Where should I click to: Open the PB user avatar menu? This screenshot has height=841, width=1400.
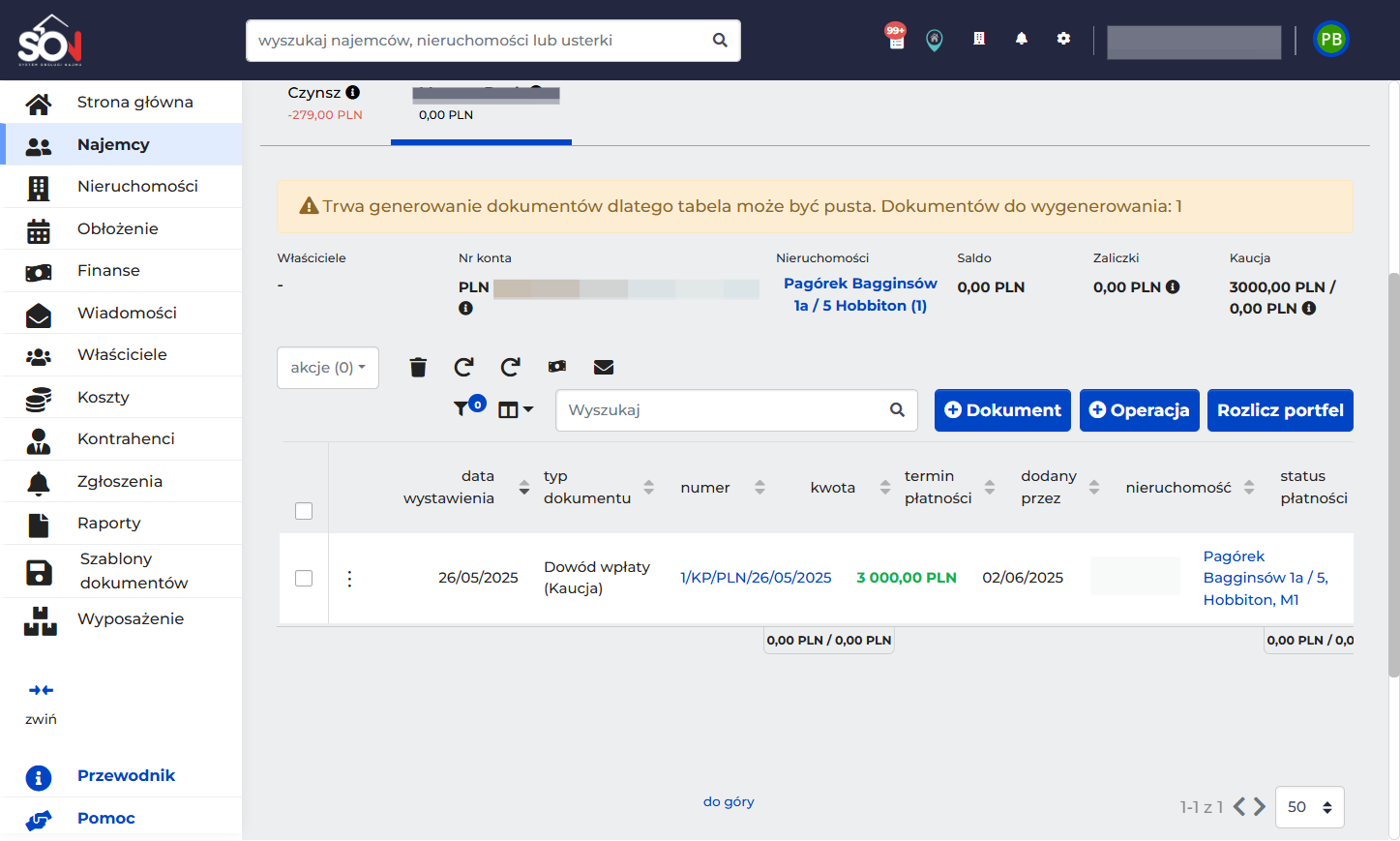pyautogui.click(x=1331, y=40)
